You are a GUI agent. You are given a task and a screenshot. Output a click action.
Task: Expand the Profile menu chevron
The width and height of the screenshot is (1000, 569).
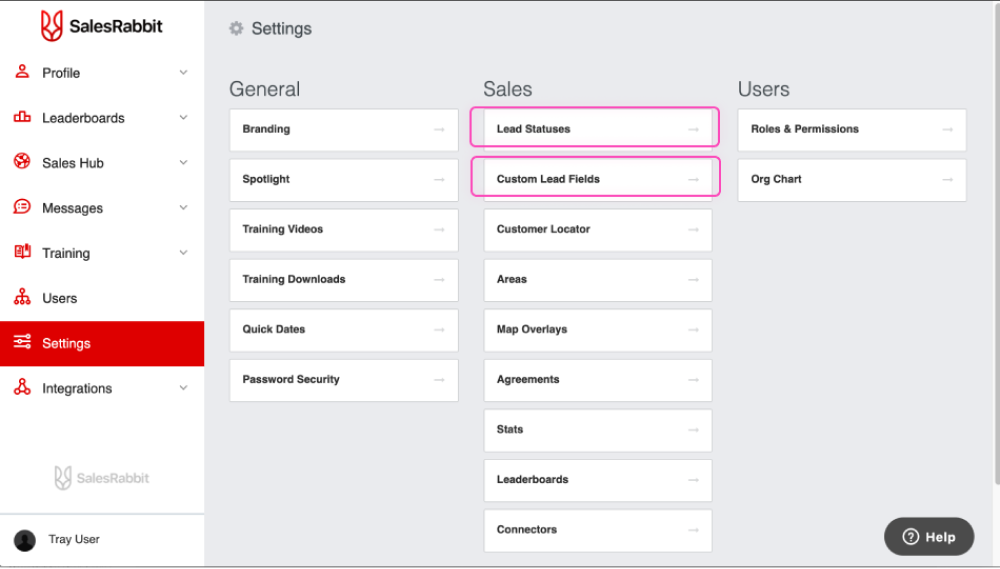183,72
